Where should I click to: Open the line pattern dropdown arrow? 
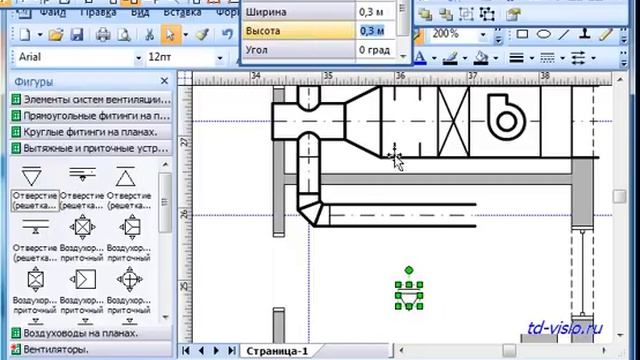(562, 58)
